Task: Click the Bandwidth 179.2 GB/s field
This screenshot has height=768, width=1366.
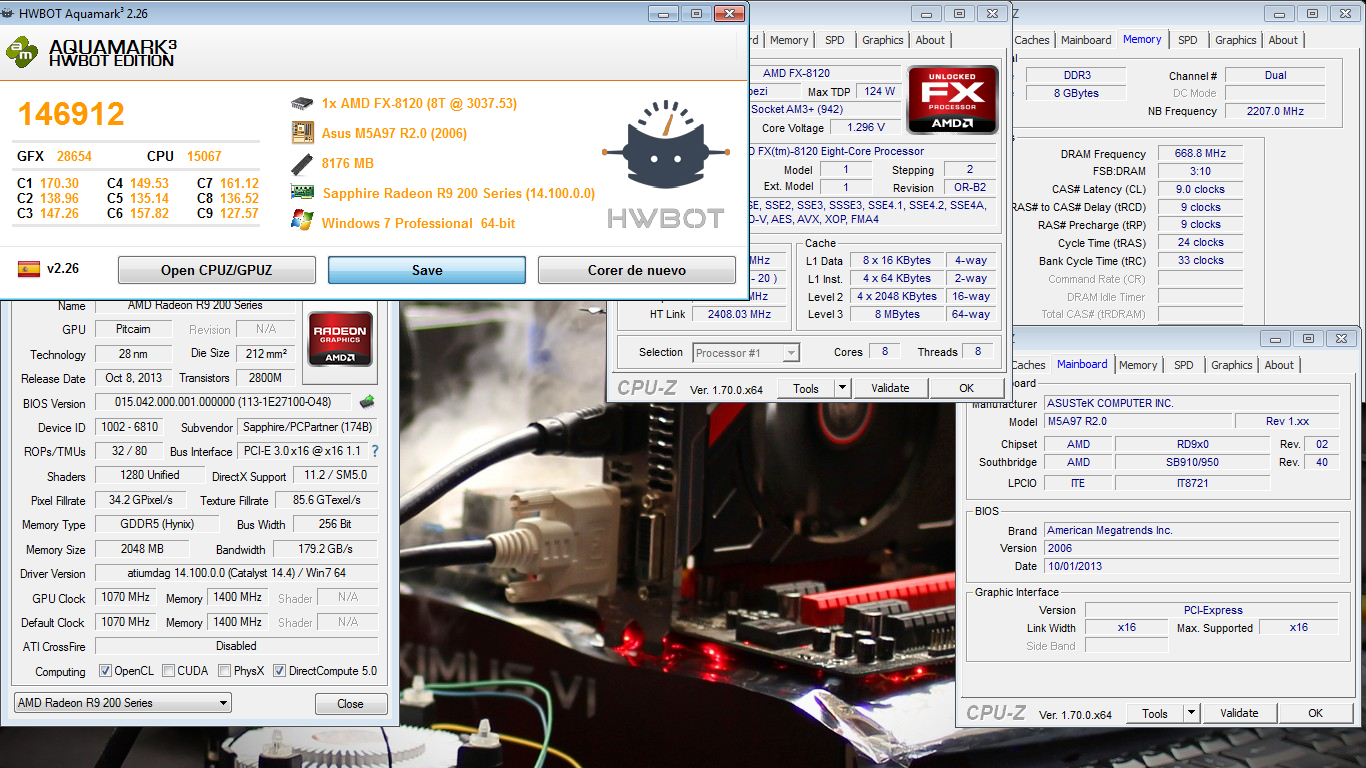Action: click(x=326, y=549)
